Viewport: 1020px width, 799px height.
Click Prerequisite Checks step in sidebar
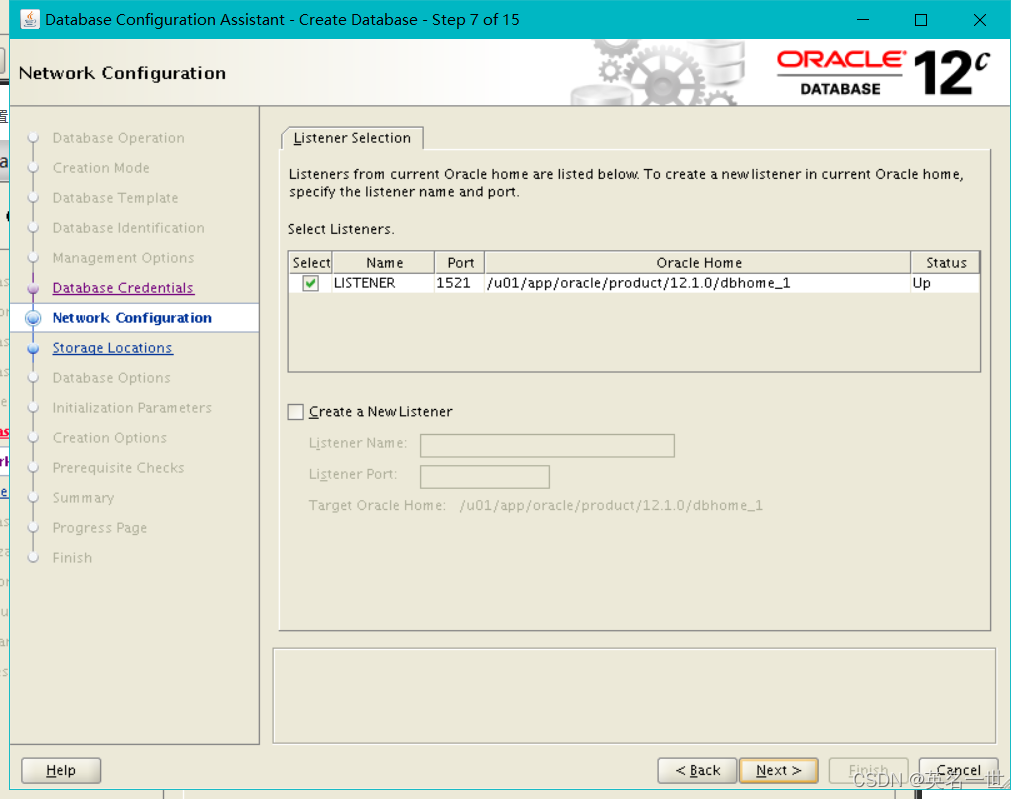(118, 467)
